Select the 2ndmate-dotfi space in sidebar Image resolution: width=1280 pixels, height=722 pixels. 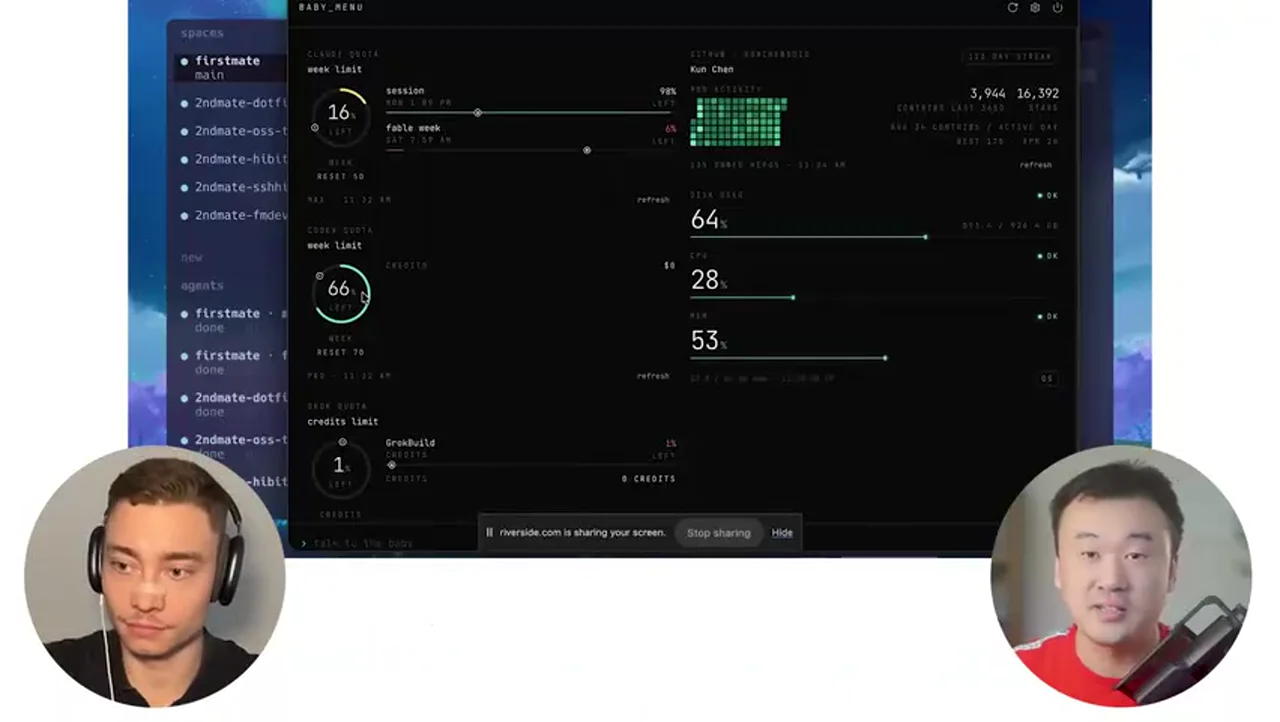[233, 103]
